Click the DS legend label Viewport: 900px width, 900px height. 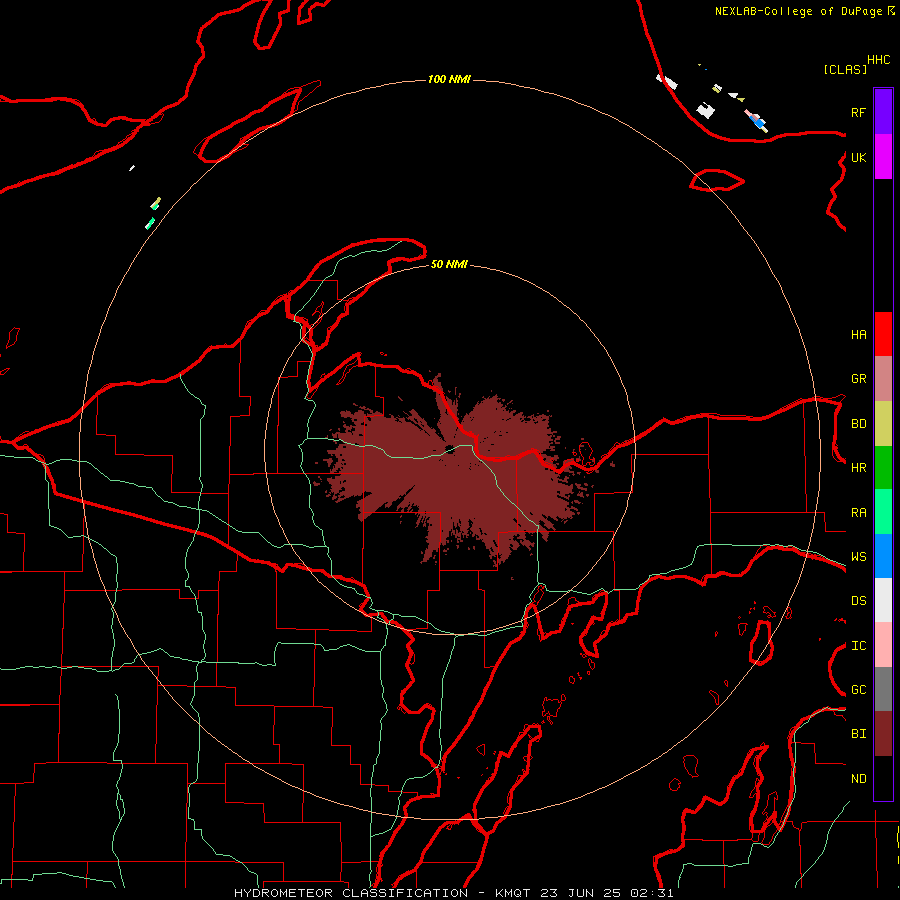pos(858,600)
